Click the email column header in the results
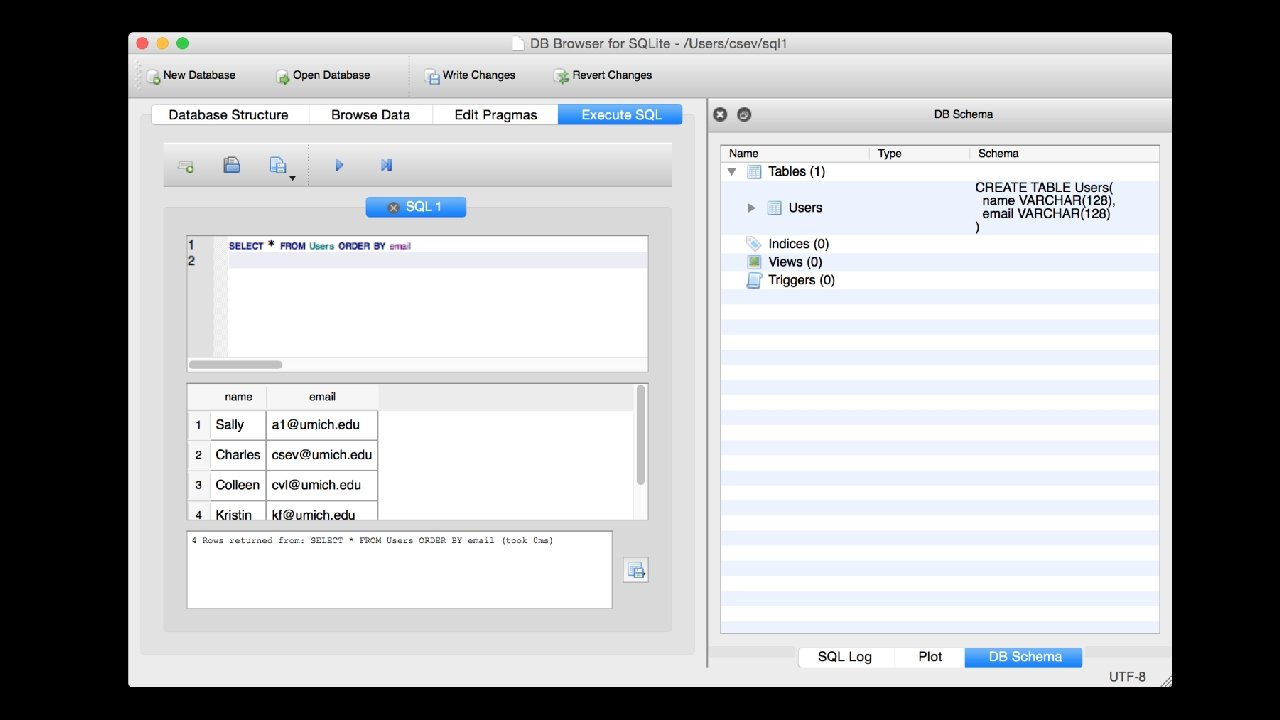The image size is (1280, 720). [322, 397]
